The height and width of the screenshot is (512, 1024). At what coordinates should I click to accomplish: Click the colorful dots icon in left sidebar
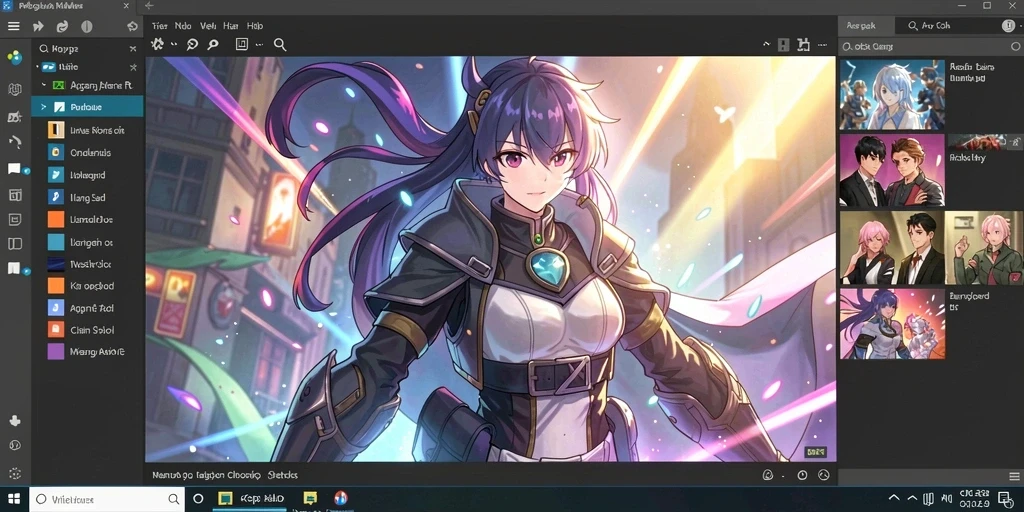pos(14,58)
